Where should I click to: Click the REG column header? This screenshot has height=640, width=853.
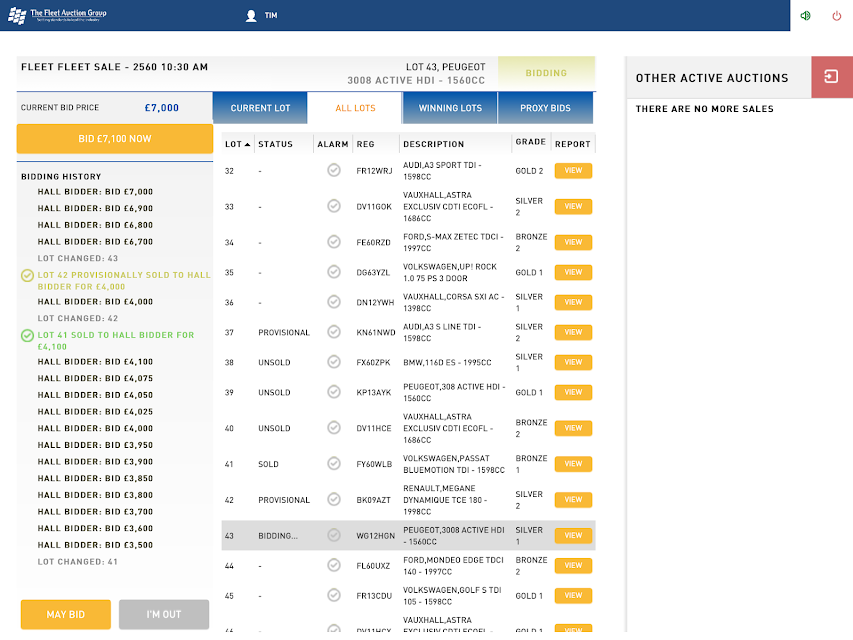[x=366, y=144]
